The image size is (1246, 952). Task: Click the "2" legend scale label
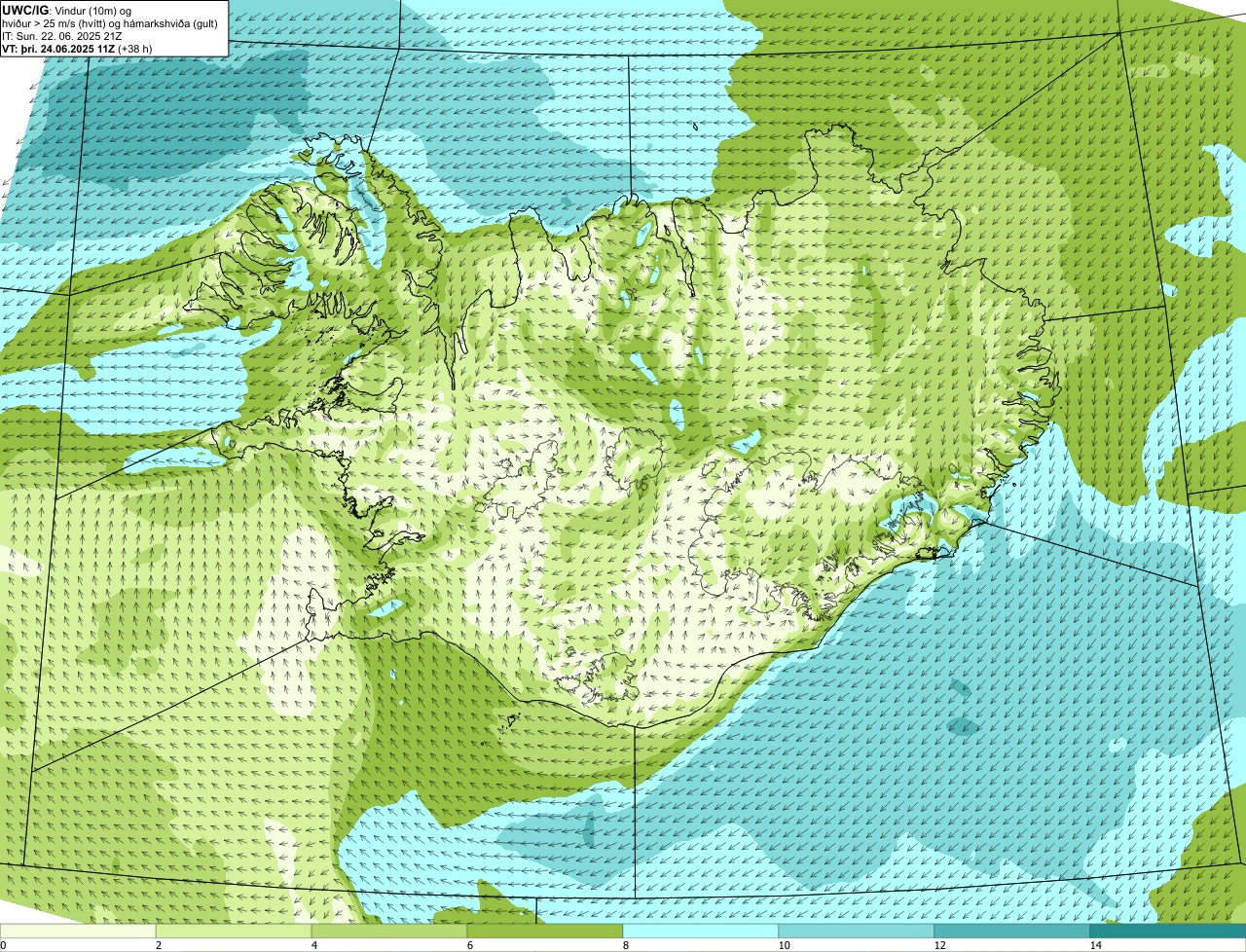tap(158, 945)
